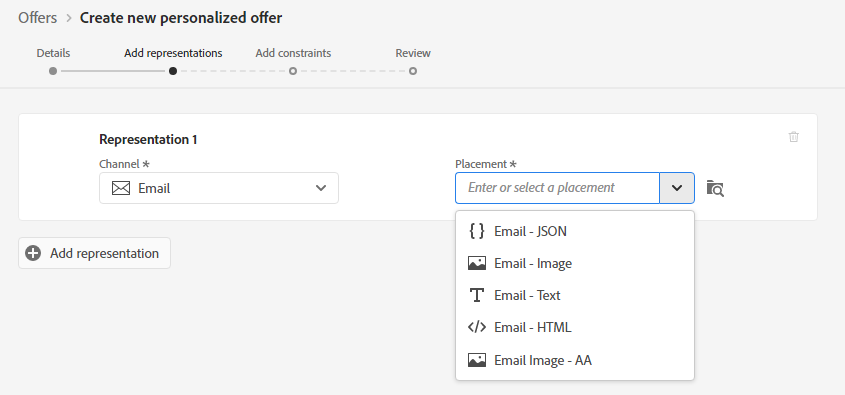The height and width of the screenshot is (395, 845).
Task: Click the plus icon on Add representation
Action: pos(33,253)
